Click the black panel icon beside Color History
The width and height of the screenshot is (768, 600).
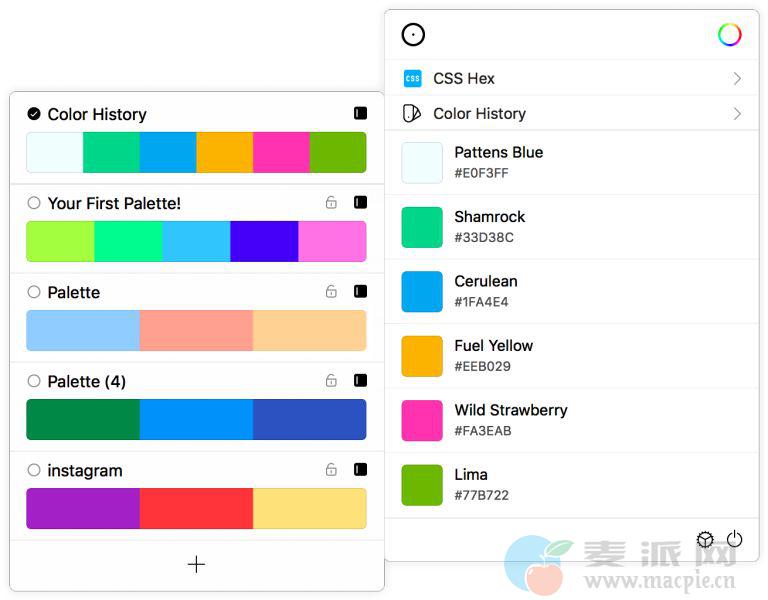[x=360, y=114]
